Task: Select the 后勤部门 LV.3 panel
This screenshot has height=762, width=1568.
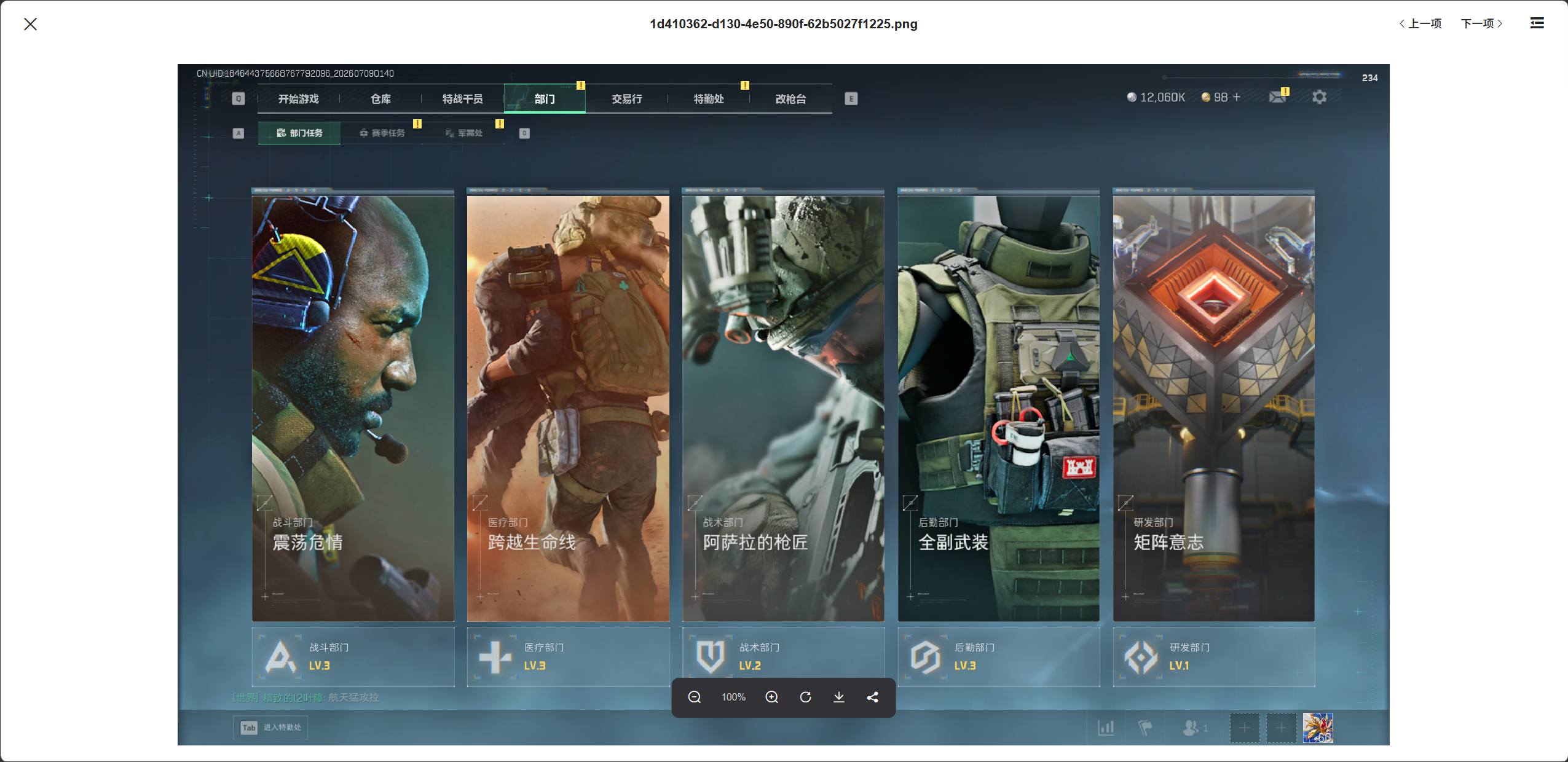Action: pos(998,657)
